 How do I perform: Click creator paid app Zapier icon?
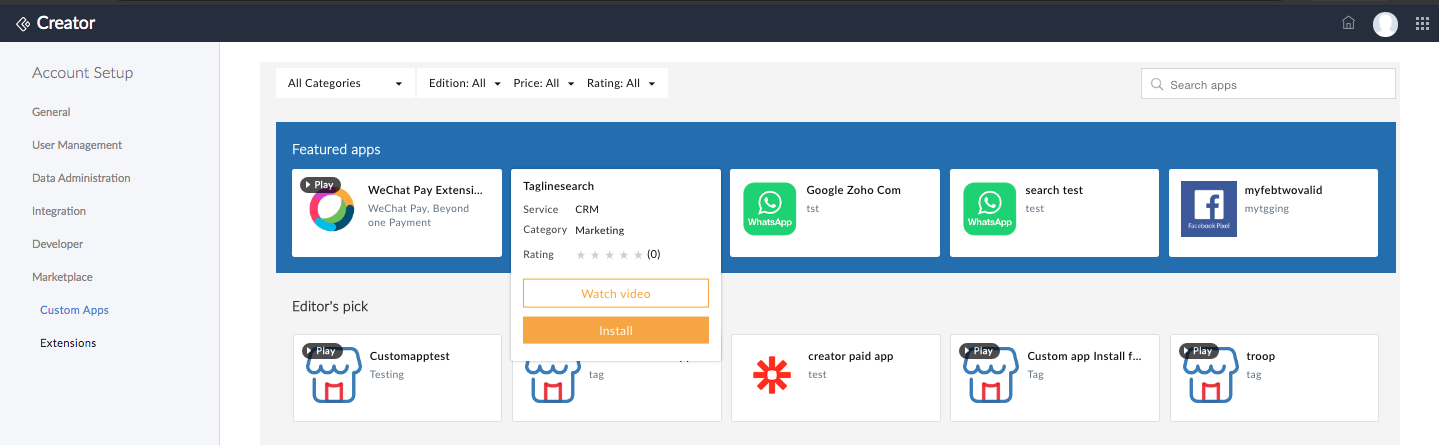[x=770, y=375]
